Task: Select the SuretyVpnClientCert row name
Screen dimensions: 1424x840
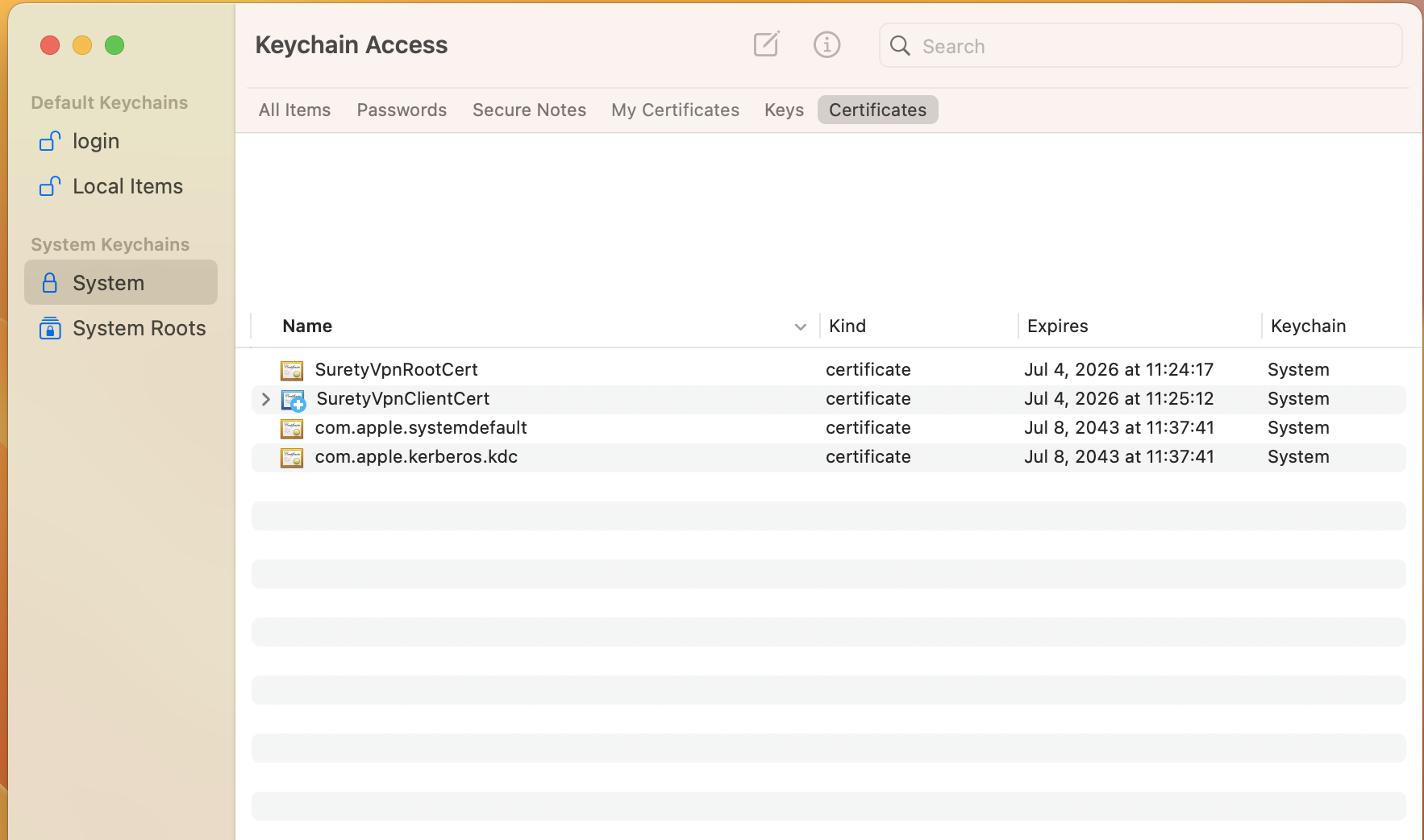Action: [402, 398]
